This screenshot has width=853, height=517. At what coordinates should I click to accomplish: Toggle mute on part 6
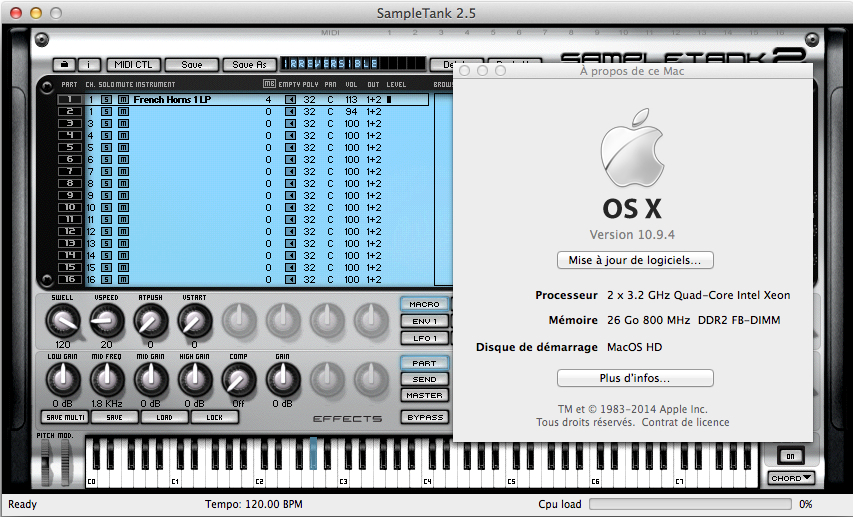point(123,159)
